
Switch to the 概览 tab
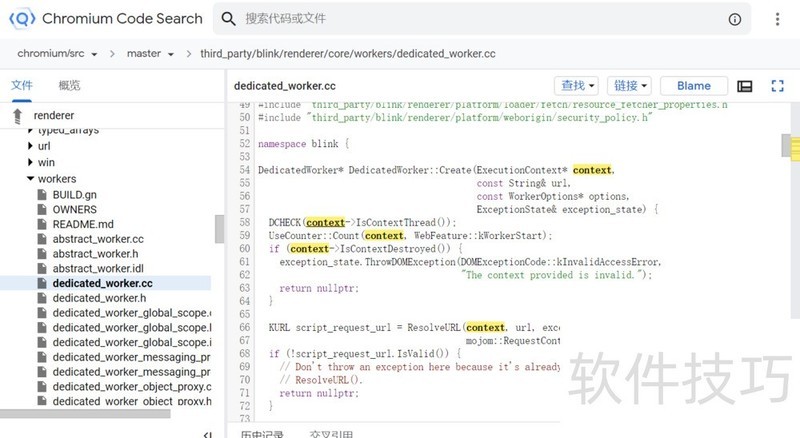click(x=69, y=86)
